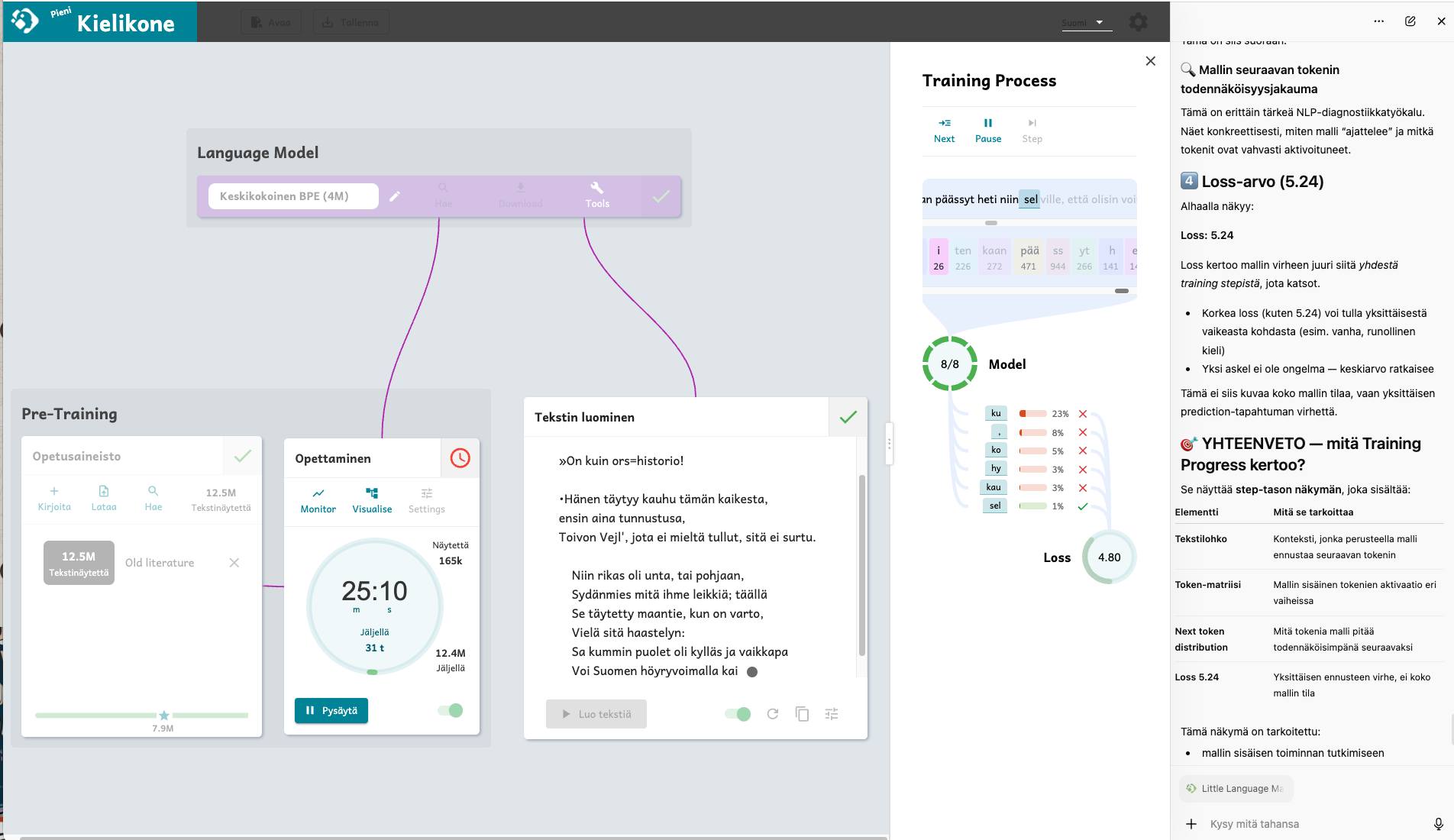Open the settings gear in top bar
1454x840 pixels.
coord(1138,22)
